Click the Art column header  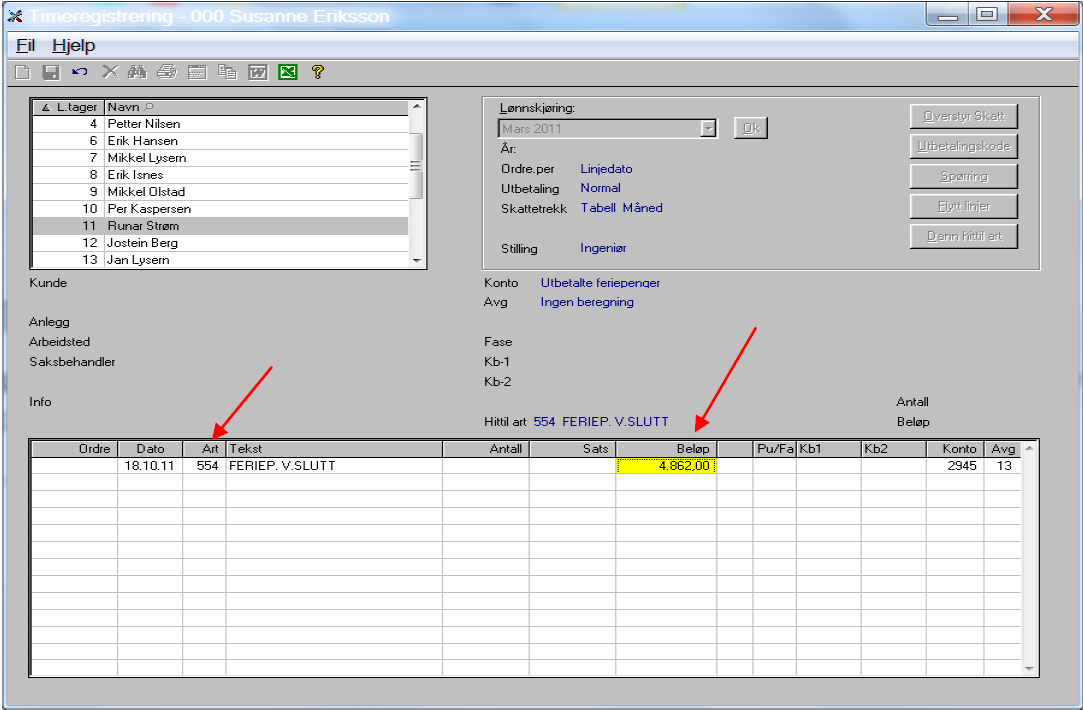(204, 449)
